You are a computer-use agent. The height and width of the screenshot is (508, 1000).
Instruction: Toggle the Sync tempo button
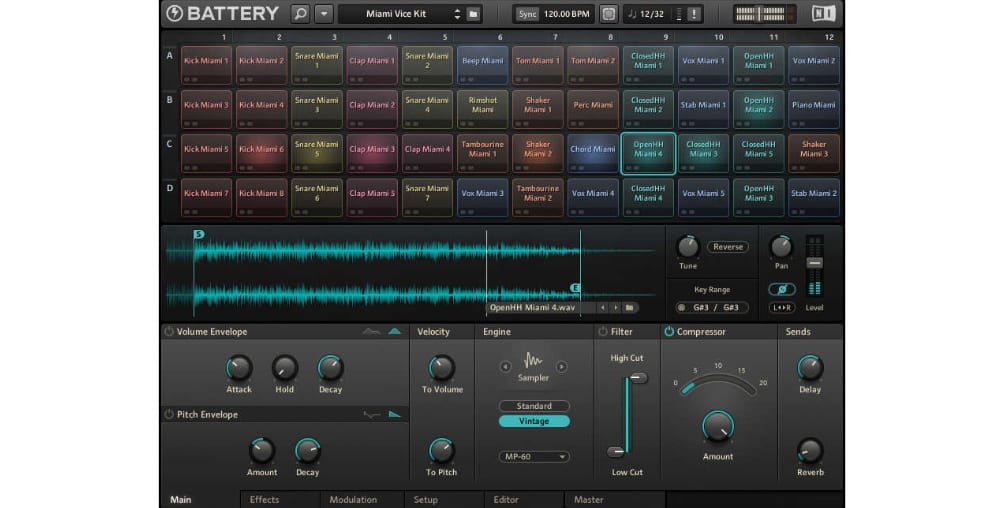click(527, 14)
